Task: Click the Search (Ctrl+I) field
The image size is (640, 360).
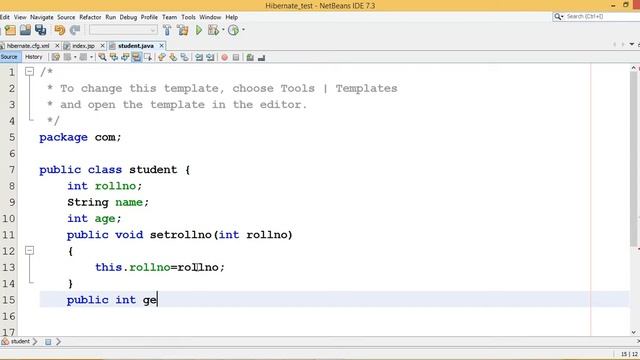Action: tap(601, 17)
